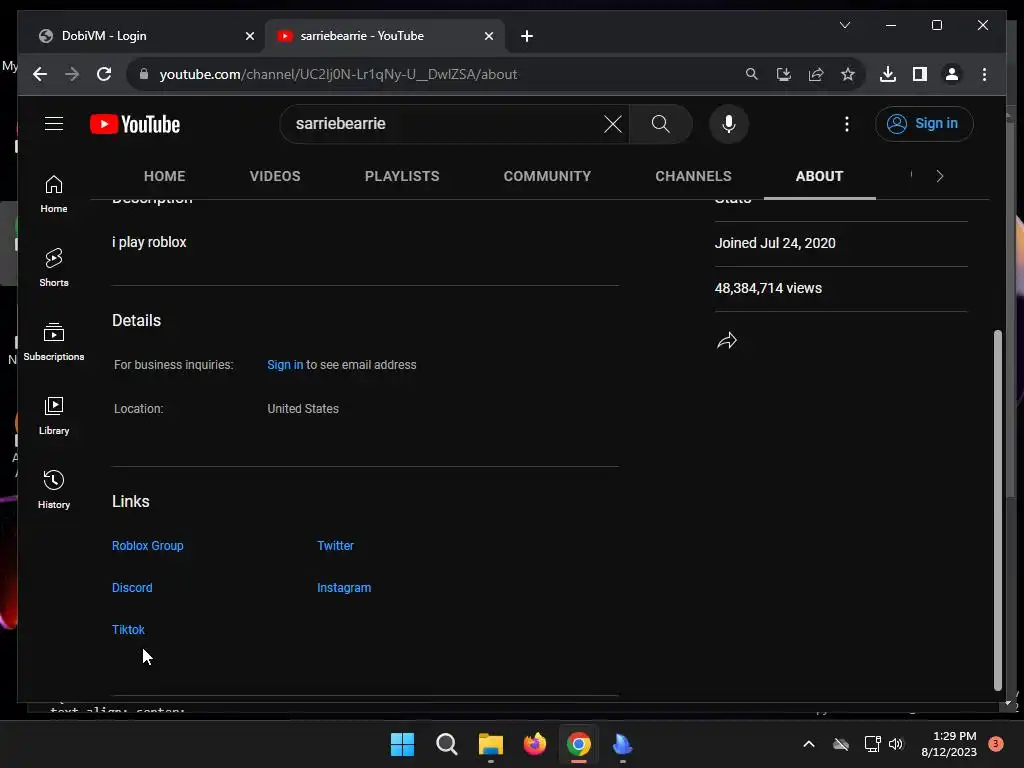Close the DobiVM - Login tab

(x=249, y=36)
